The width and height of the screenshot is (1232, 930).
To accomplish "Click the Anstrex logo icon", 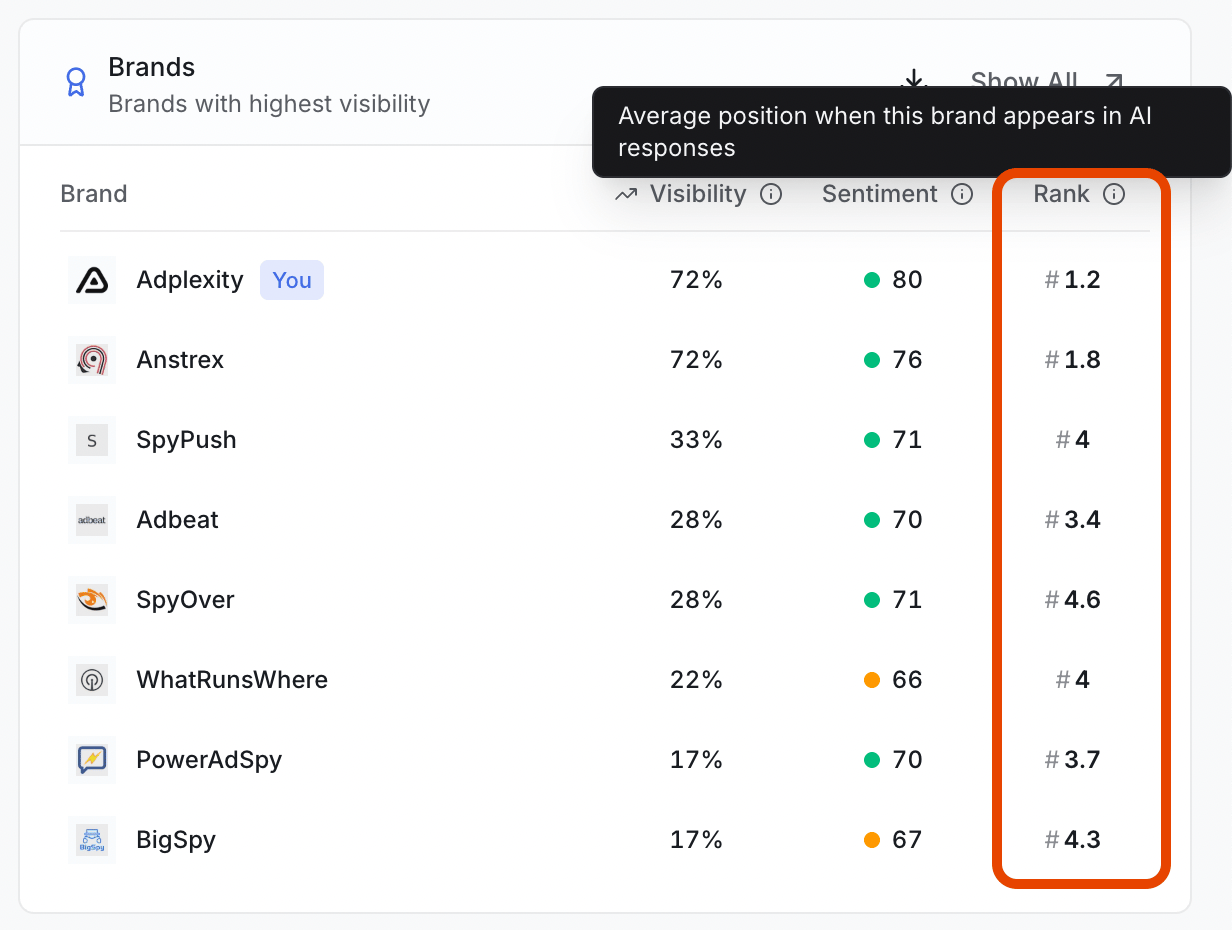I will 92,360.
